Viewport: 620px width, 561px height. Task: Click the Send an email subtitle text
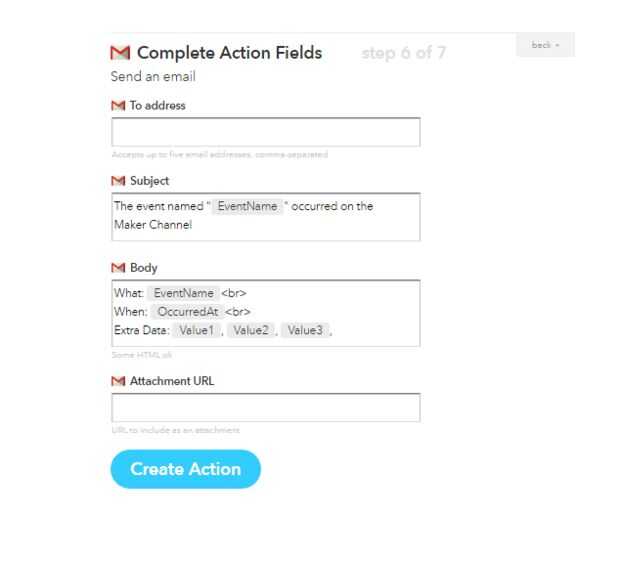(x=153, y=77)
